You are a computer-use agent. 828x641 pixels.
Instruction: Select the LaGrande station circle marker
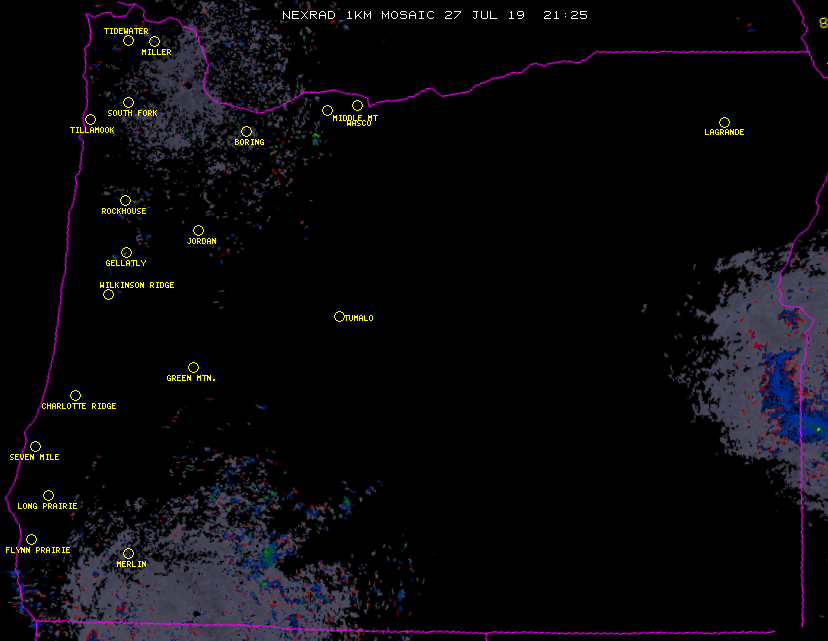(x=724, y=122)
